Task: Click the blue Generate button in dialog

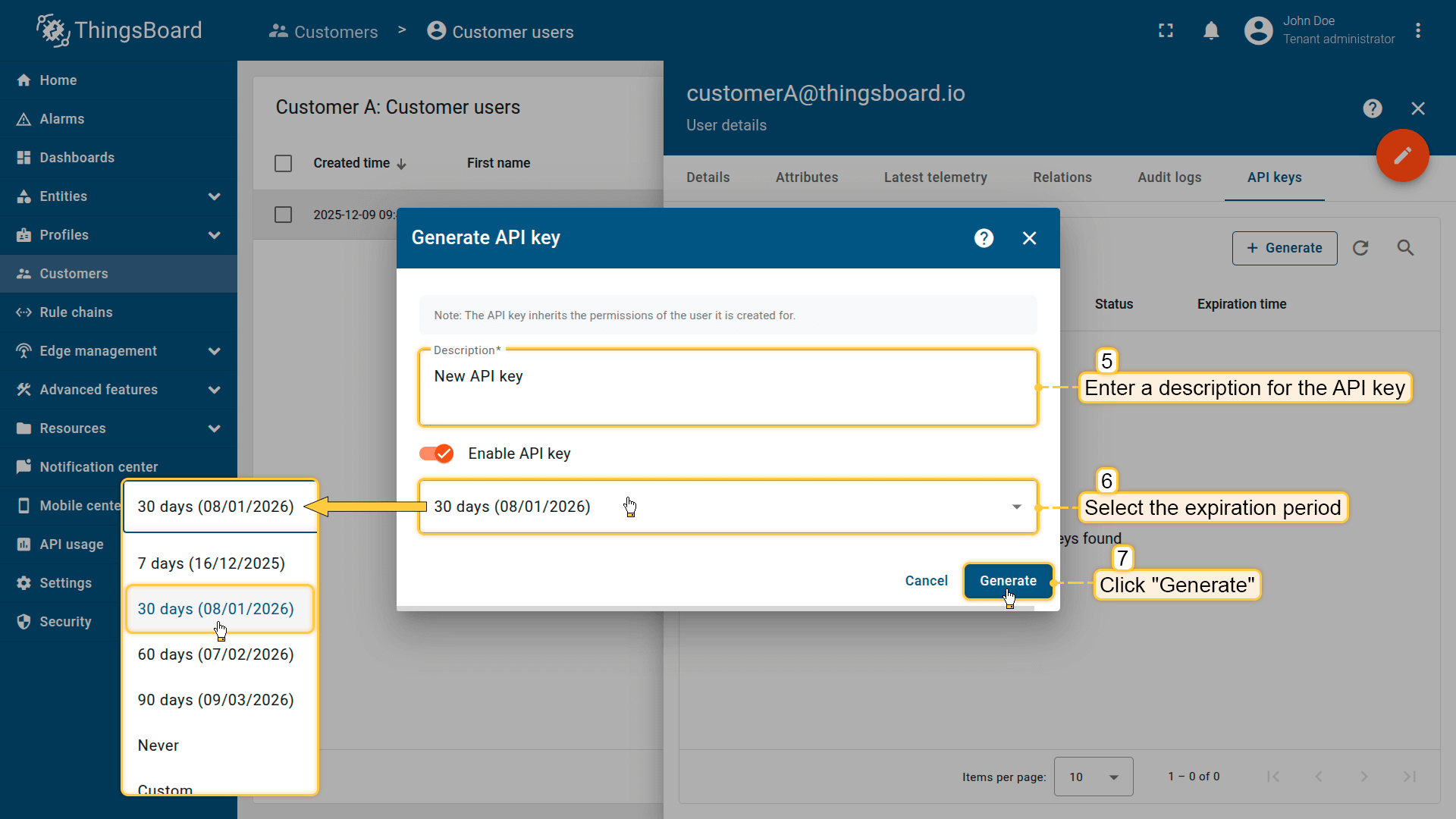Action: 1007,581
